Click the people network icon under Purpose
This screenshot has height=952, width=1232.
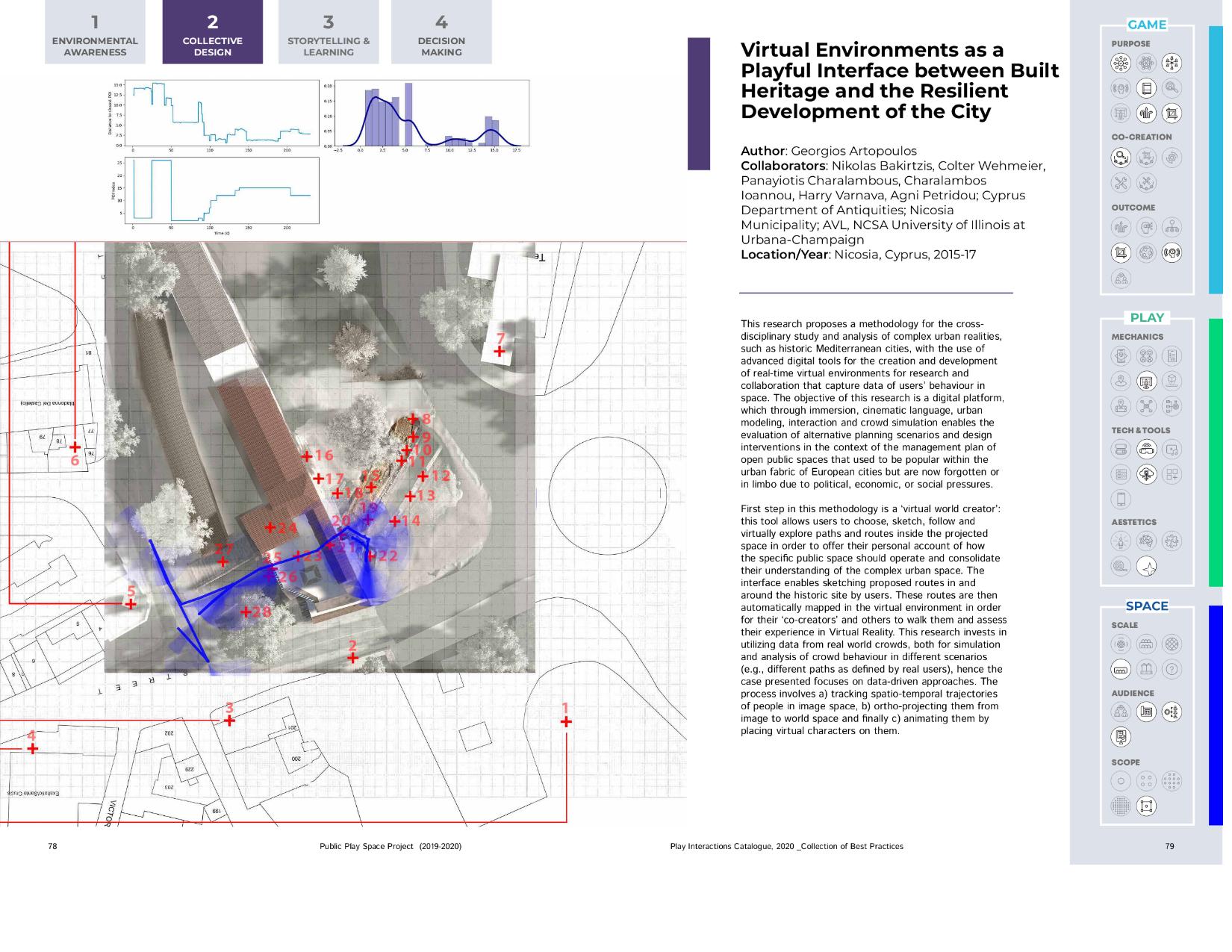point(1172,63)
